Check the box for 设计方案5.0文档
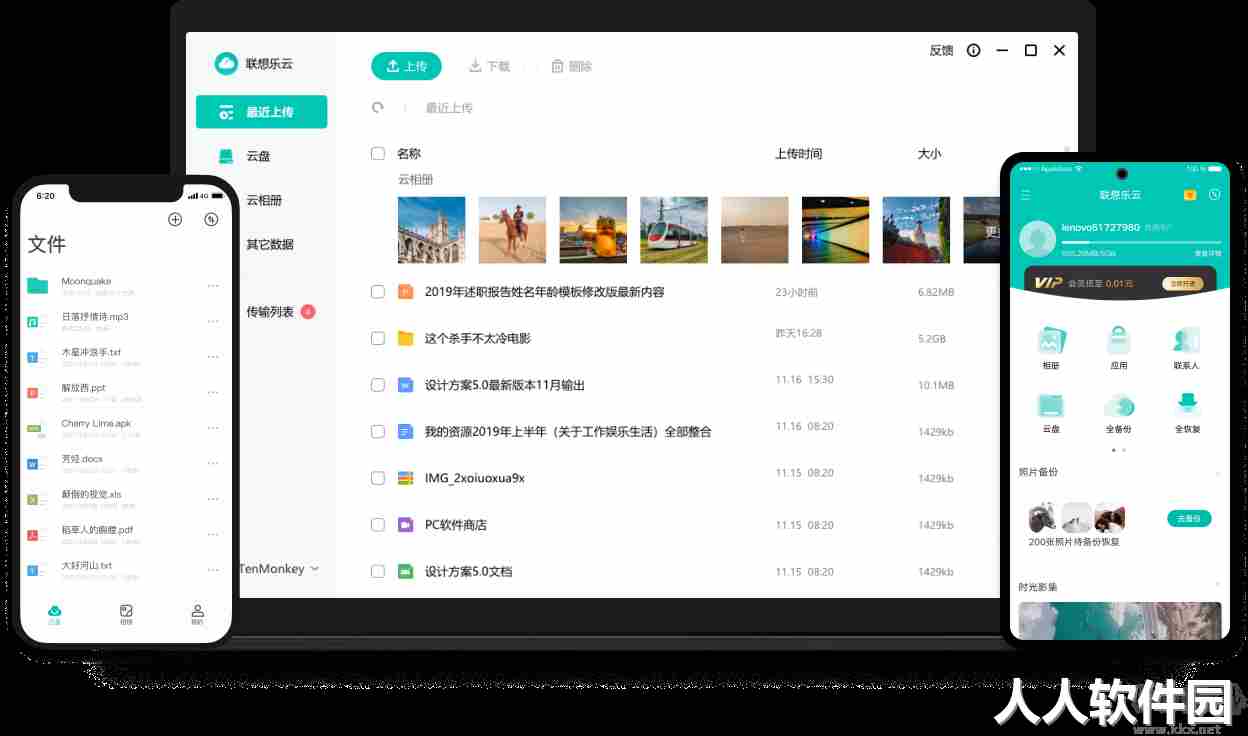The height and width of the screenshot is (736, 1248). tap(378, 572)
